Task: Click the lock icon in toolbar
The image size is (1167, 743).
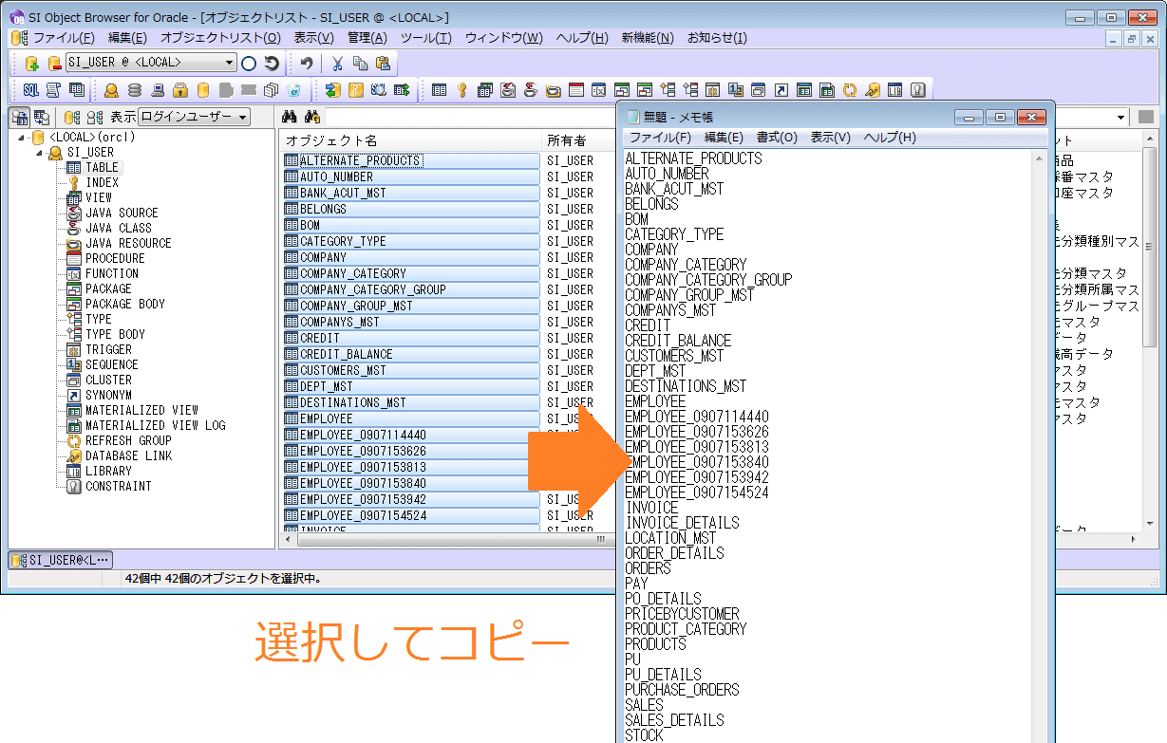Action: (180, 90)
